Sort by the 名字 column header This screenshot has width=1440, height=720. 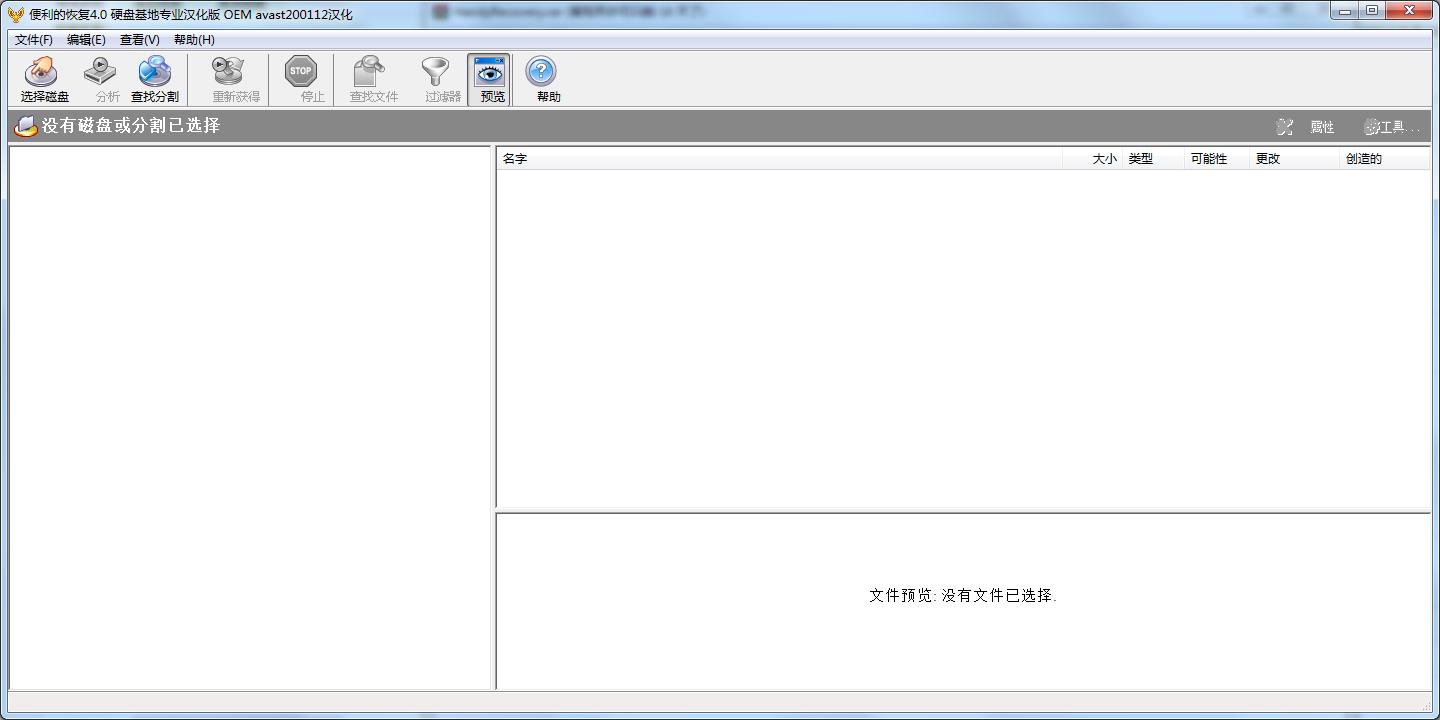coord(779,159)
